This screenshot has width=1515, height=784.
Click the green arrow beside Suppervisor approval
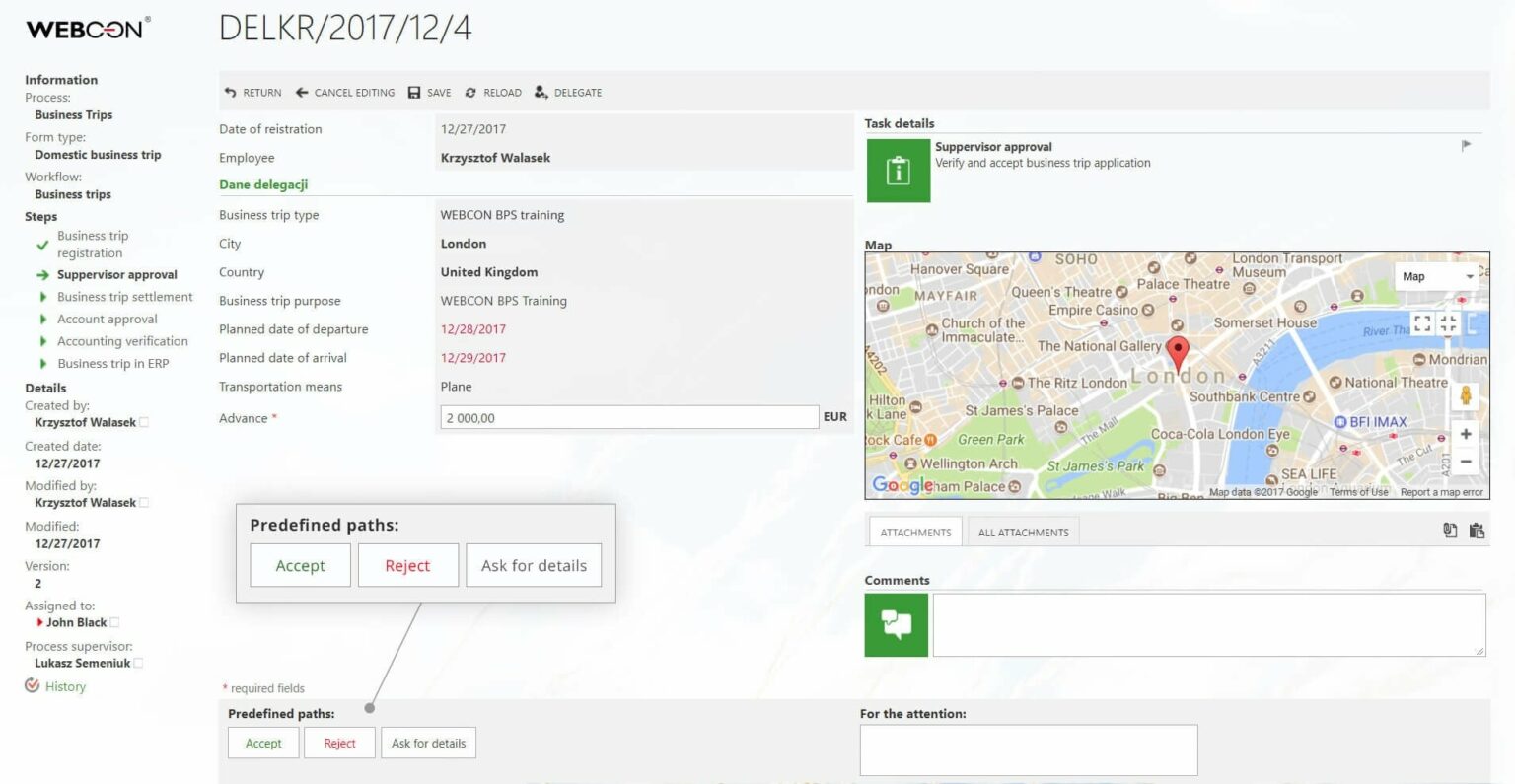point(42,275)
